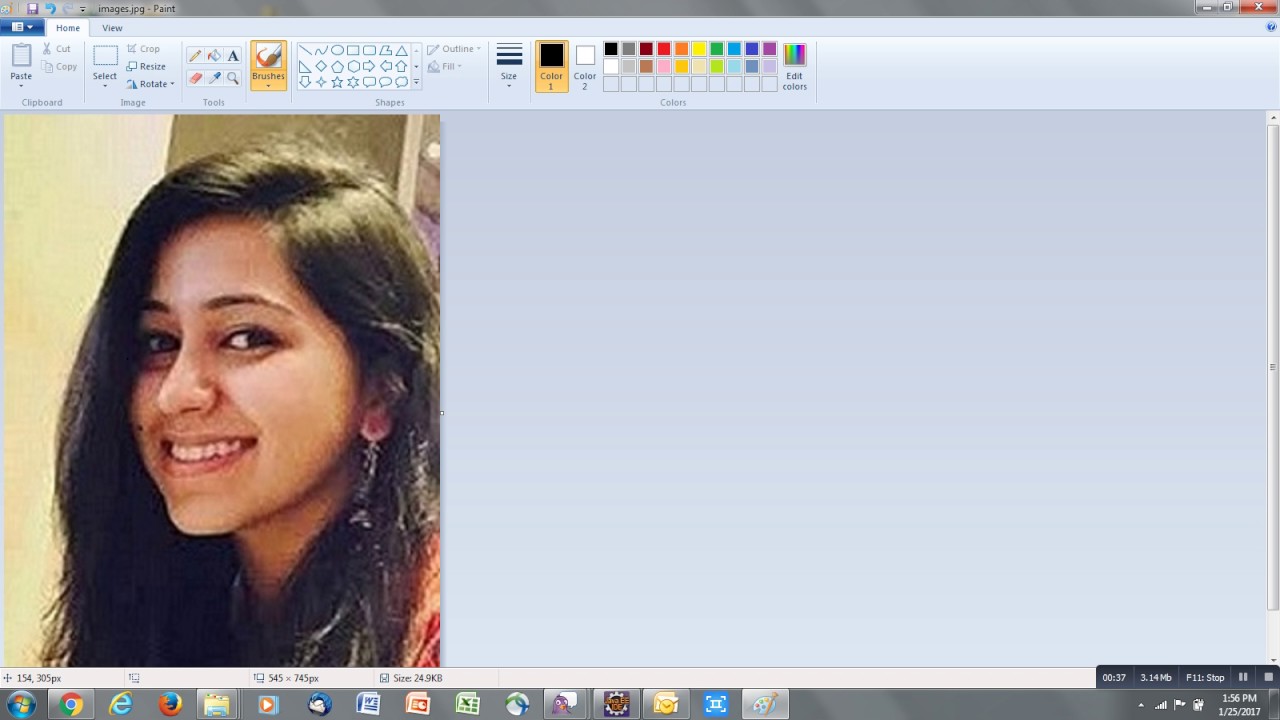The width and height of the screenshot is (1280, 720).
Task: Expand the Shapes gallery More arrow
Action: 416,83
